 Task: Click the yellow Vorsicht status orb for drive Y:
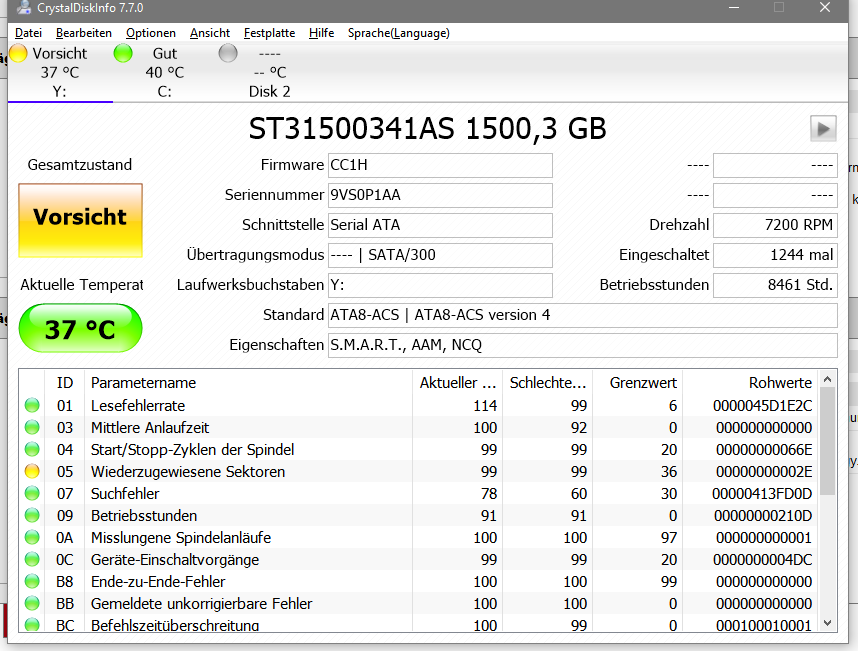tap(18, 53)
